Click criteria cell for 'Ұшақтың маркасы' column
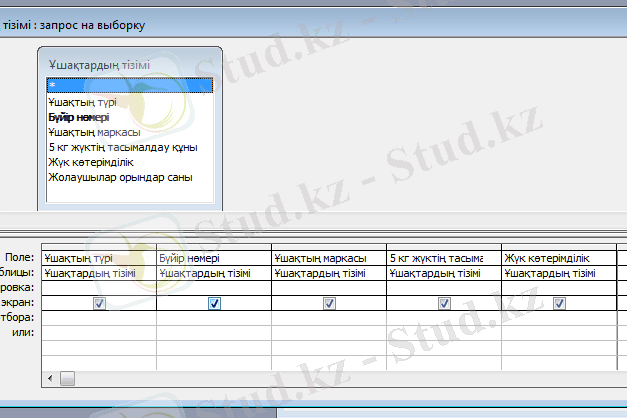 329,318
